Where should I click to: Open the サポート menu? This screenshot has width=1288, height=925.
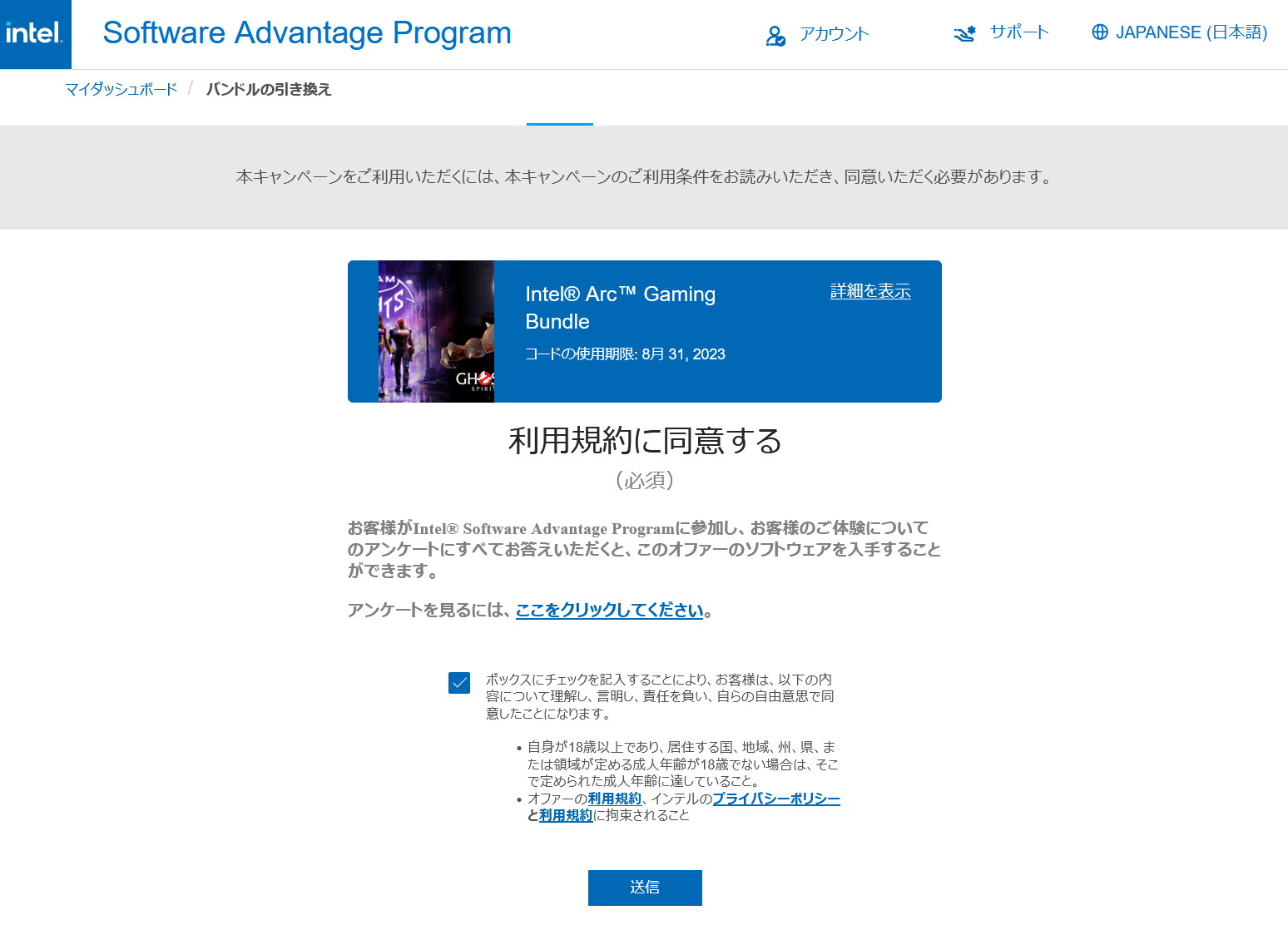coord(1019,32)
